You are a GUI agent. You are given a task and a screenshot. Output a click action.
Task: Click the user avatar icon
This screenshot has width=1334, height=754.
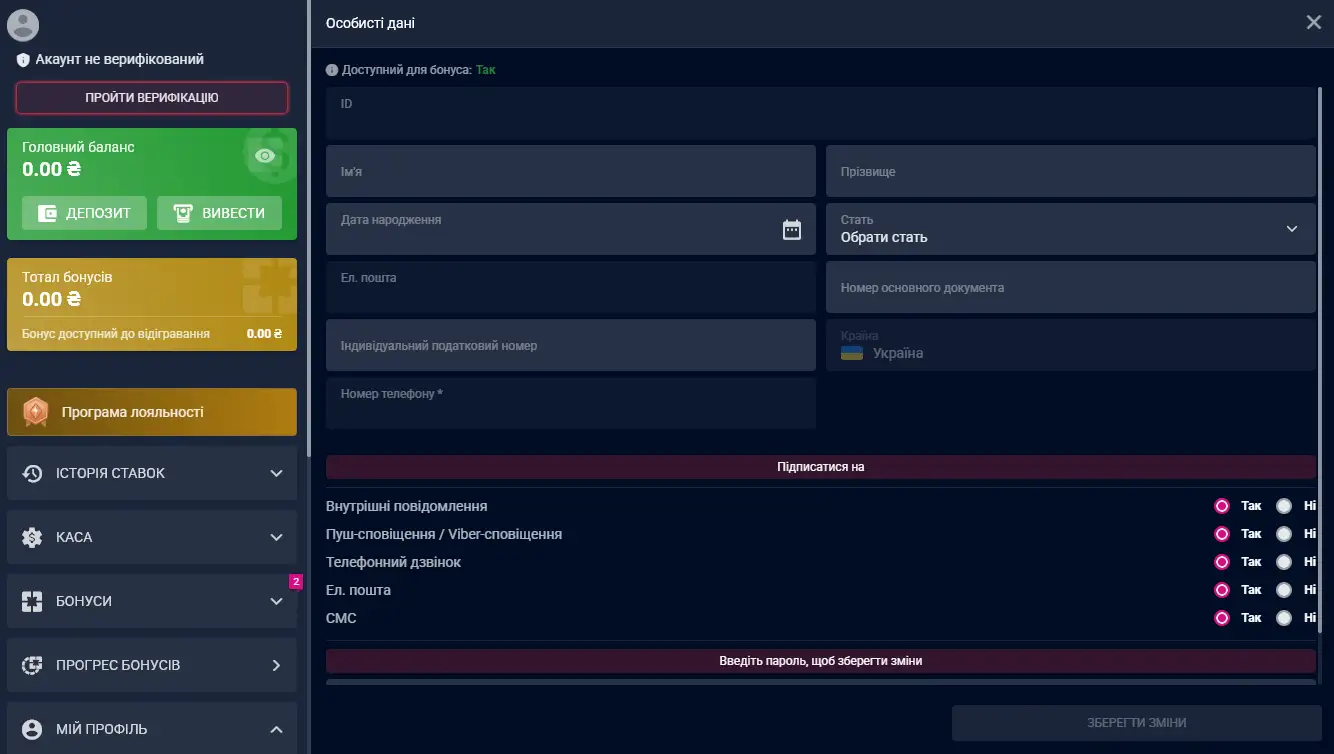(23, 24)
